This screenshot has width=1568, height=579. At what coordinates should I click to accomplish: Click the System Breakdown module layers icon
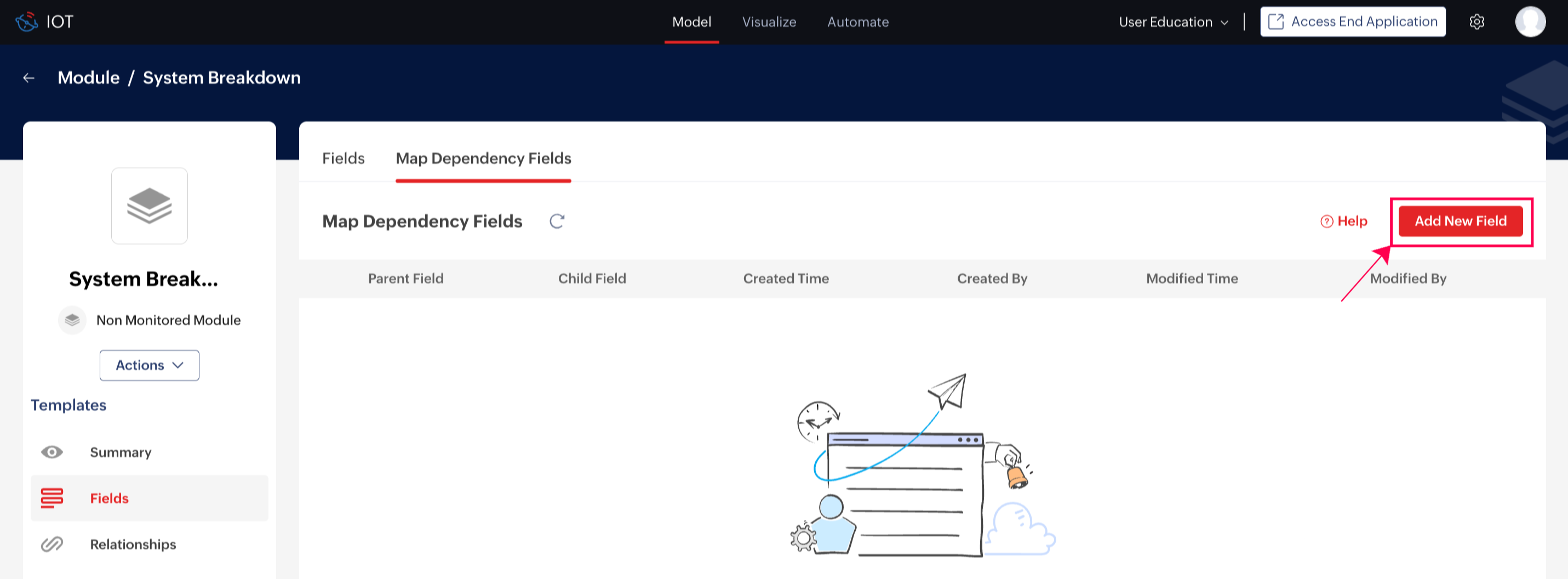[149, 206]
